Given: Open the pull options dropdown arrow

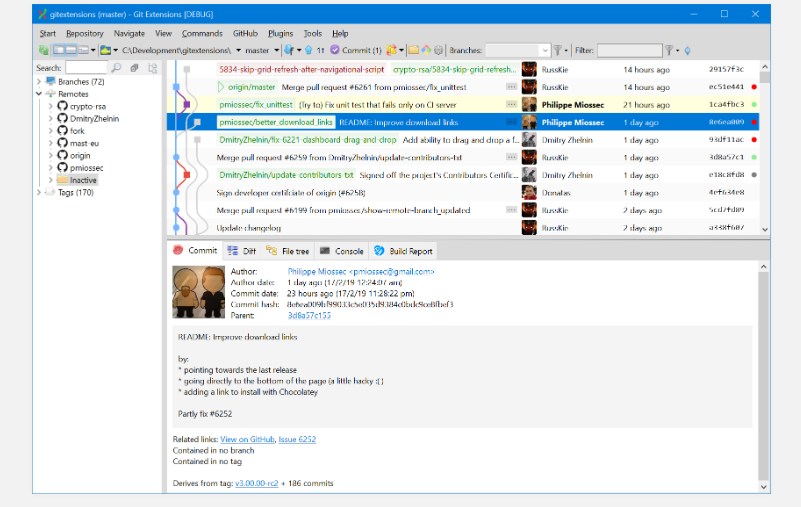Looking at the screenshot, I should click(x=299, y=50).
